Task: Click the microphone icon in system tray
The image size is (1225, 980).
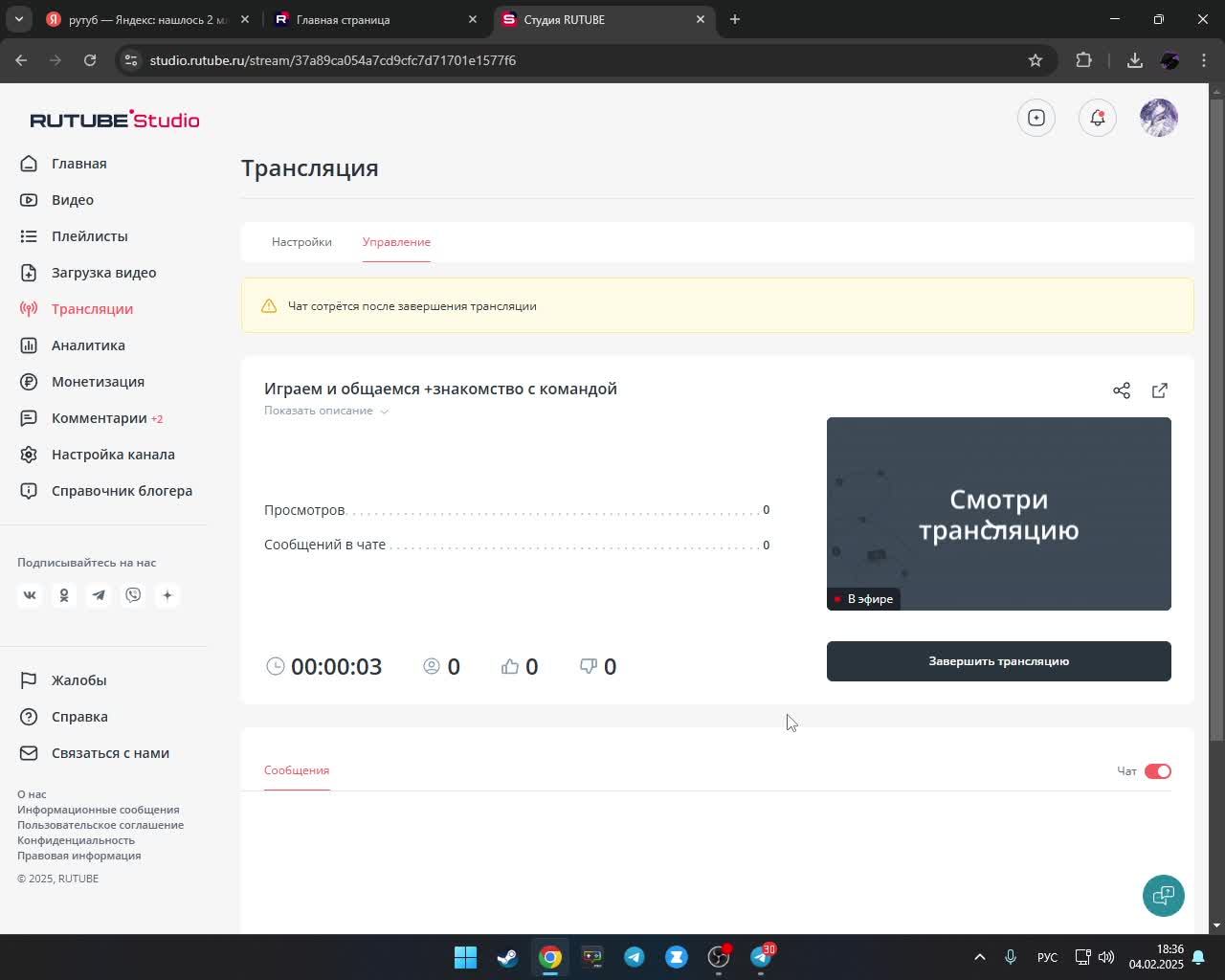Action: coord(1010,957)
